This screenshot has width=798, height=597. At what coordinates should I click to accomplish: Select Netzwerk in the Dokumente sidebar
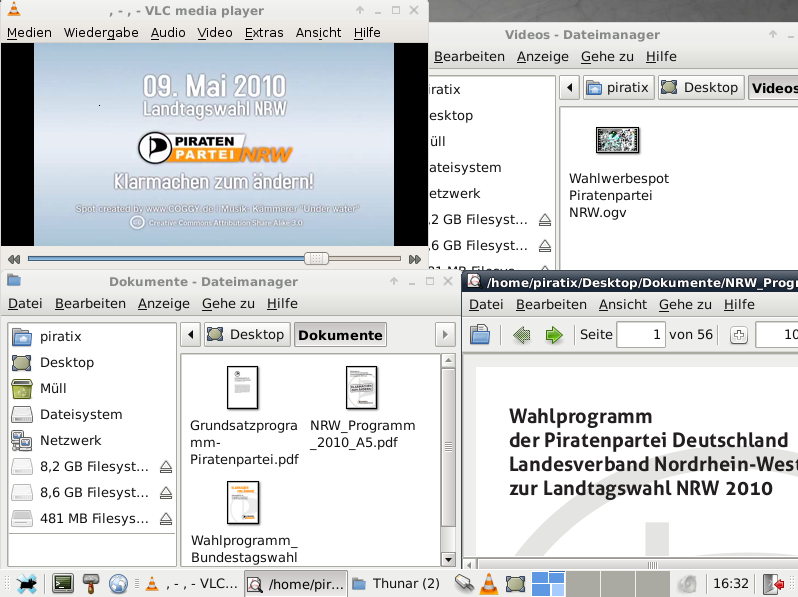coord(70,440)
